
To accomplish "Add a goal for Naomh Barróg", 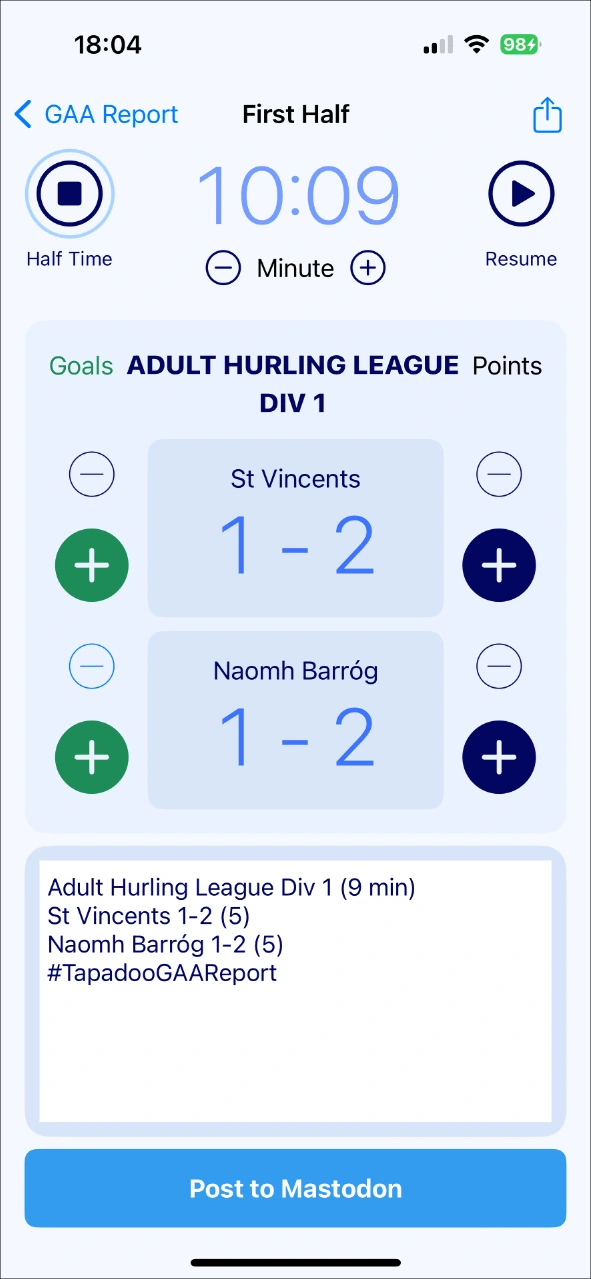I will [91, 757].
